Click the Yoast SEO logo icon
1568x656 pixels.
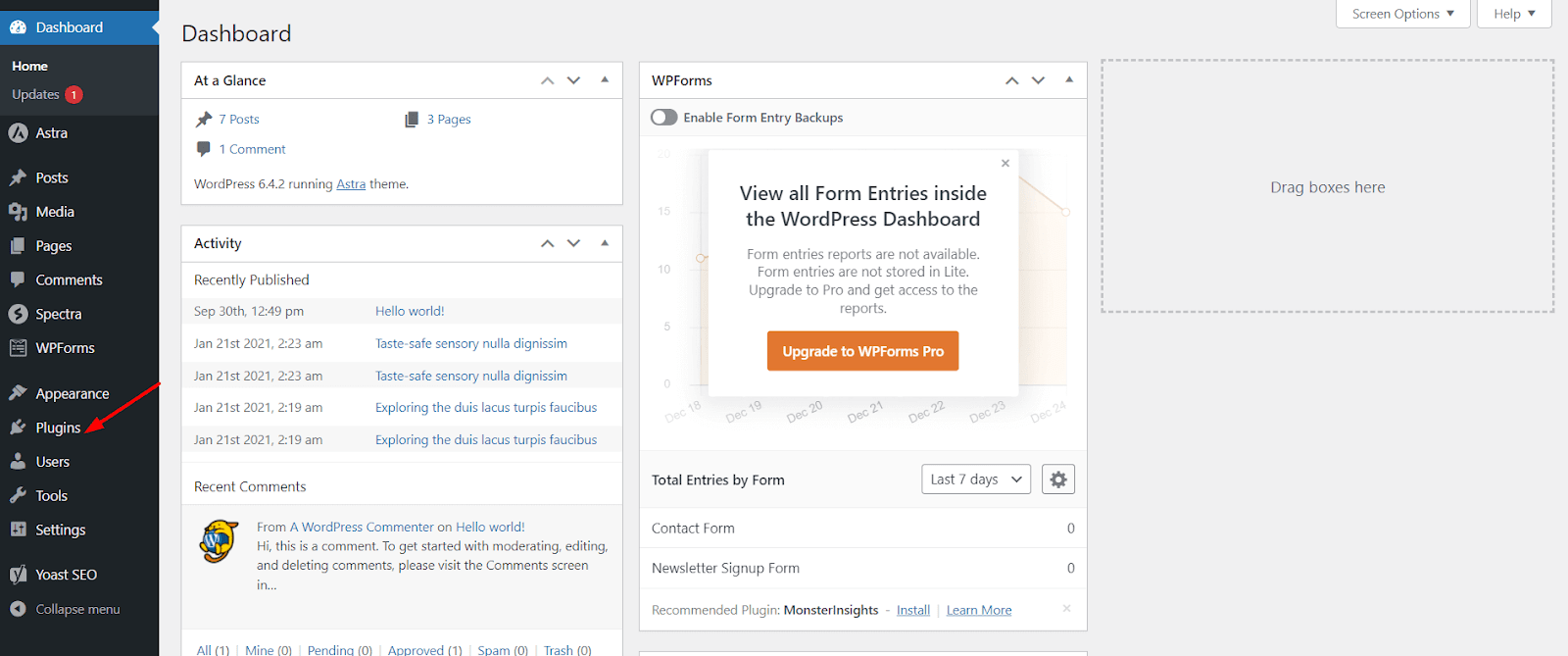[x=18, y=575]
